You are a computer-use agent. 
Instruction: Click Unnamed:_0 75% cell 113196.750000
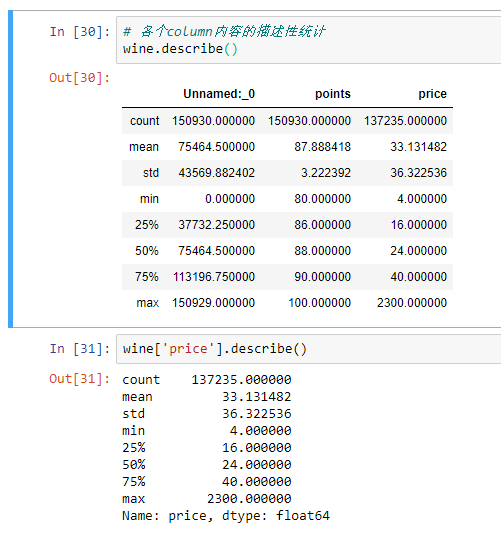tap(214, 277)
